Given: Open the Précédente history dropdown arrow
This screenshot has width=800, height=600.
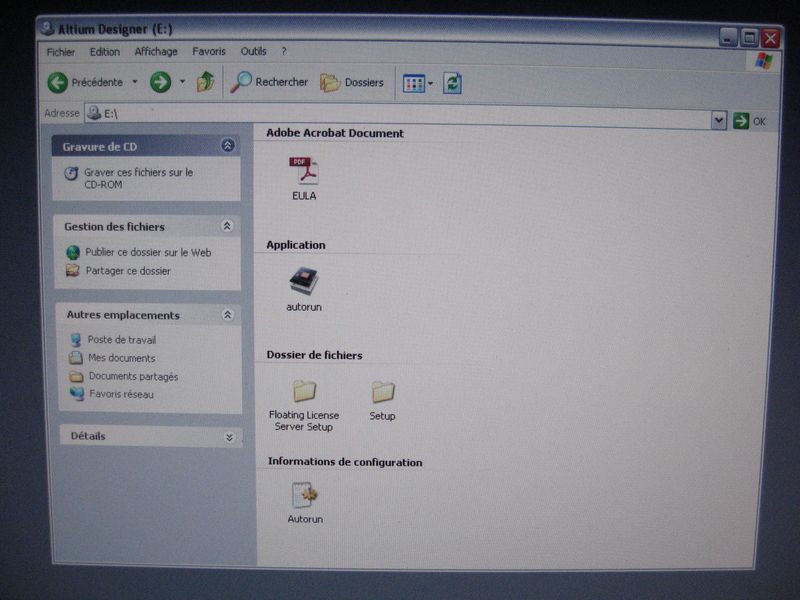Looking at the screenshot, I should point(135,82).
